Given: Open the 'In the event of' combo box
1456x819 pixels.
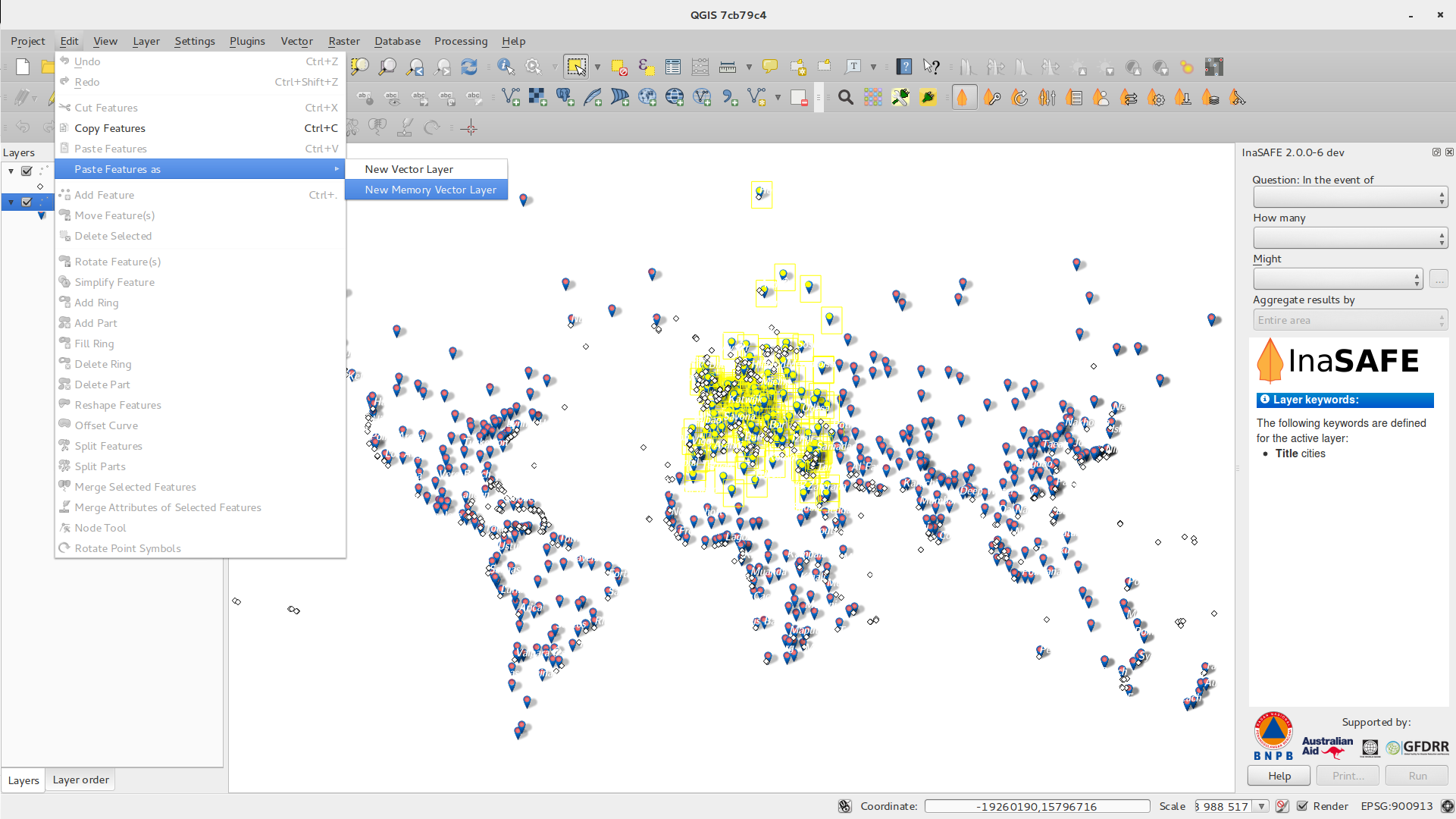Looking at the screenshot, I should click(x=1350, y=197).
